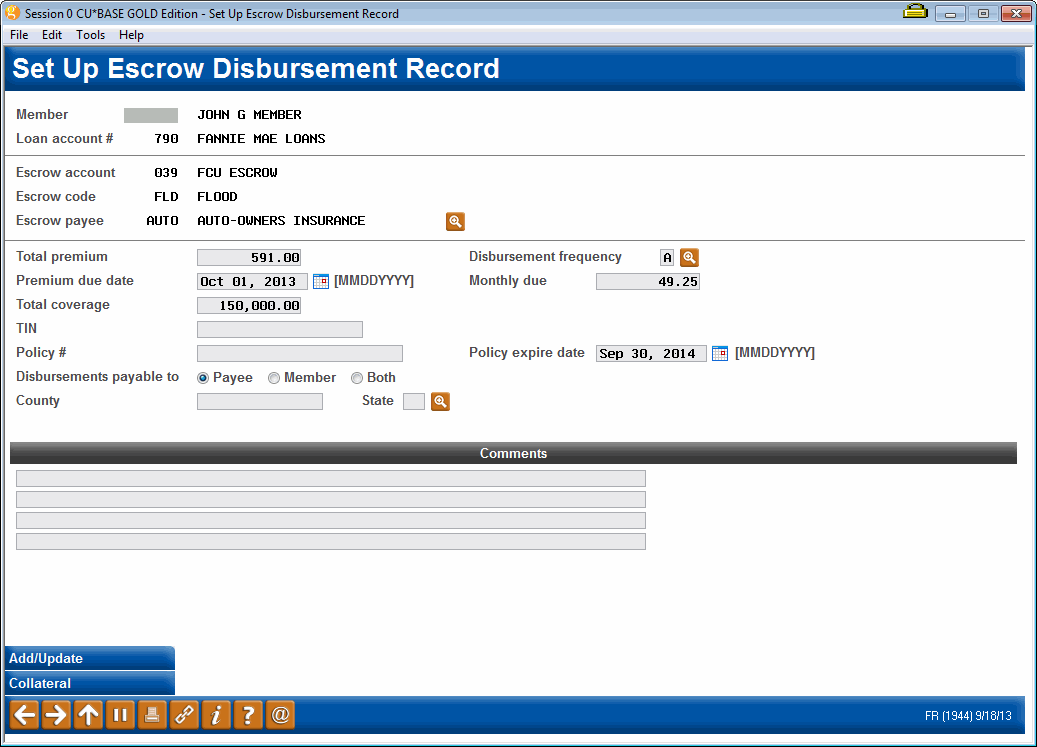1037x747 pixels.
Task: Open the Disbursement frequency lookup
Action: click(x=690, y=257)
